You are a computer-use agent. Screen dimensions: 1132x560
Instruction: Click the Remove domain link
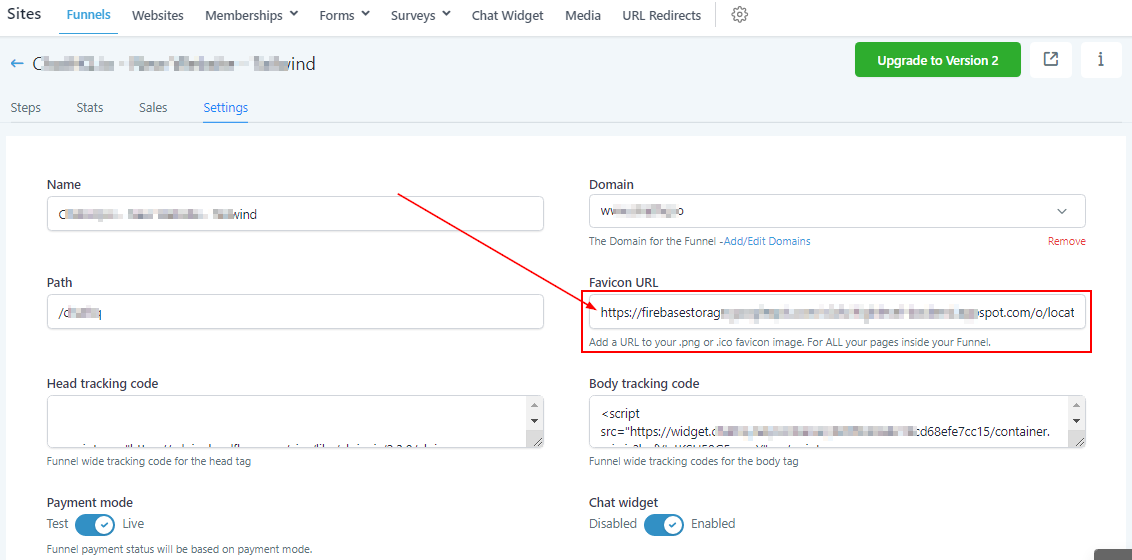point(1066,241)
